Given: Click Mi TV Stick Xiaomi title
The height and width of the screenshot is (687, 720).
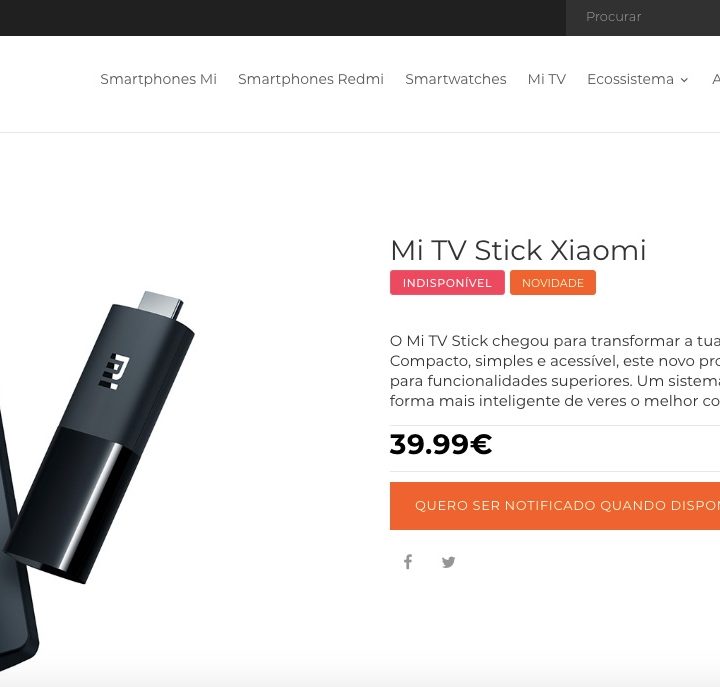Looking at the screenshot, I should pyautogui.click(x=518, y=250).
